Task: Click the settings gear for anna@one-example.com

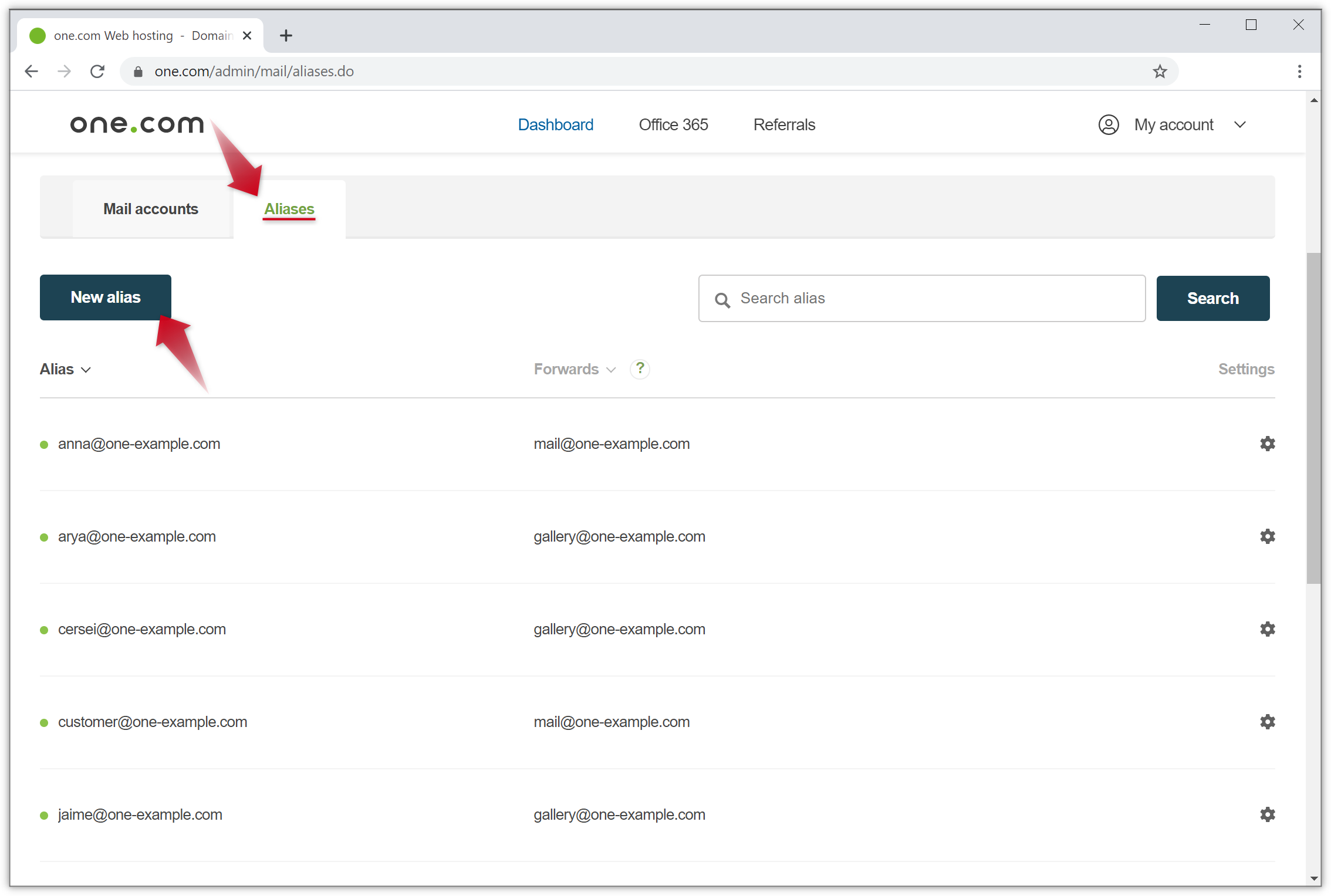Action: tap(1267, 443)
